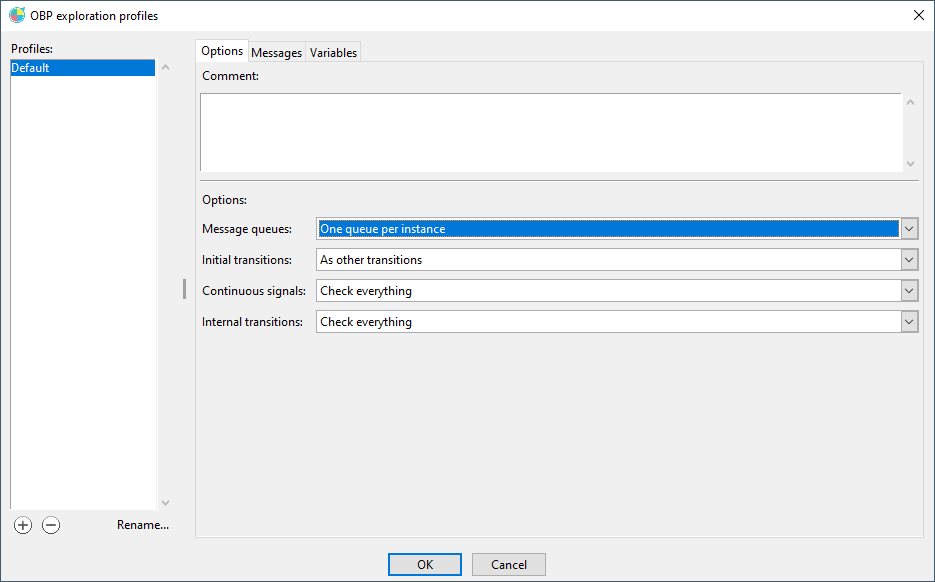Click the OBP application icon in title bar

click(x=17, y=16)
